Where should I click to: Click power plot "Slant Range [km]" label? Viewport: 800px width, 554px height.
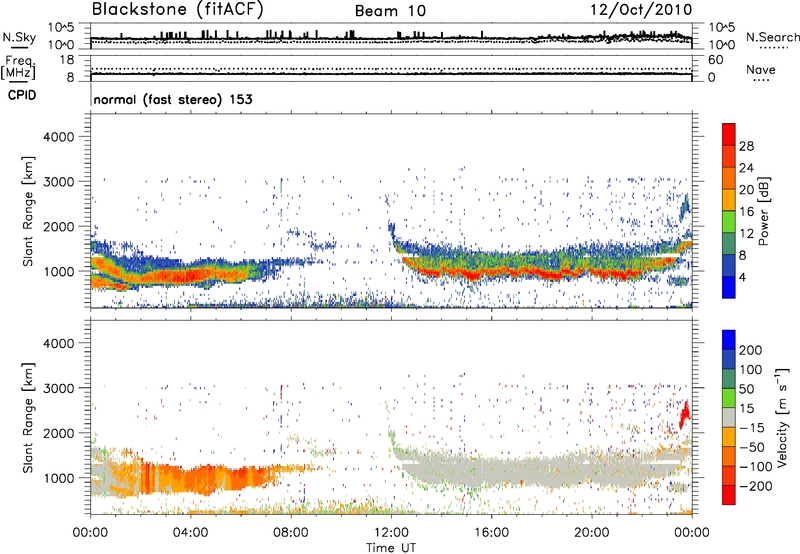coord(28,211)
